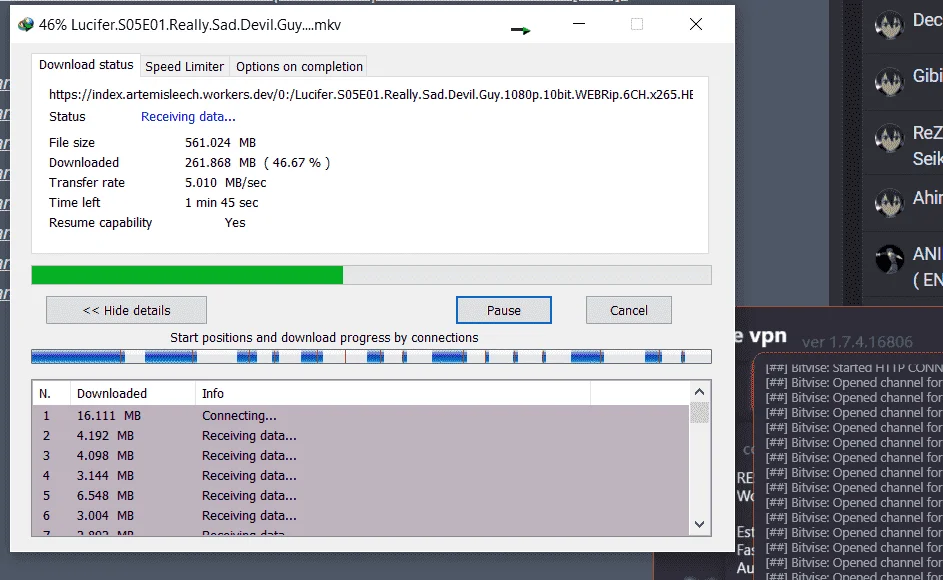Screen dimensions: 943x580
Task: Select connection row 5 with 6.548 MB
Action: coord(360,496)
